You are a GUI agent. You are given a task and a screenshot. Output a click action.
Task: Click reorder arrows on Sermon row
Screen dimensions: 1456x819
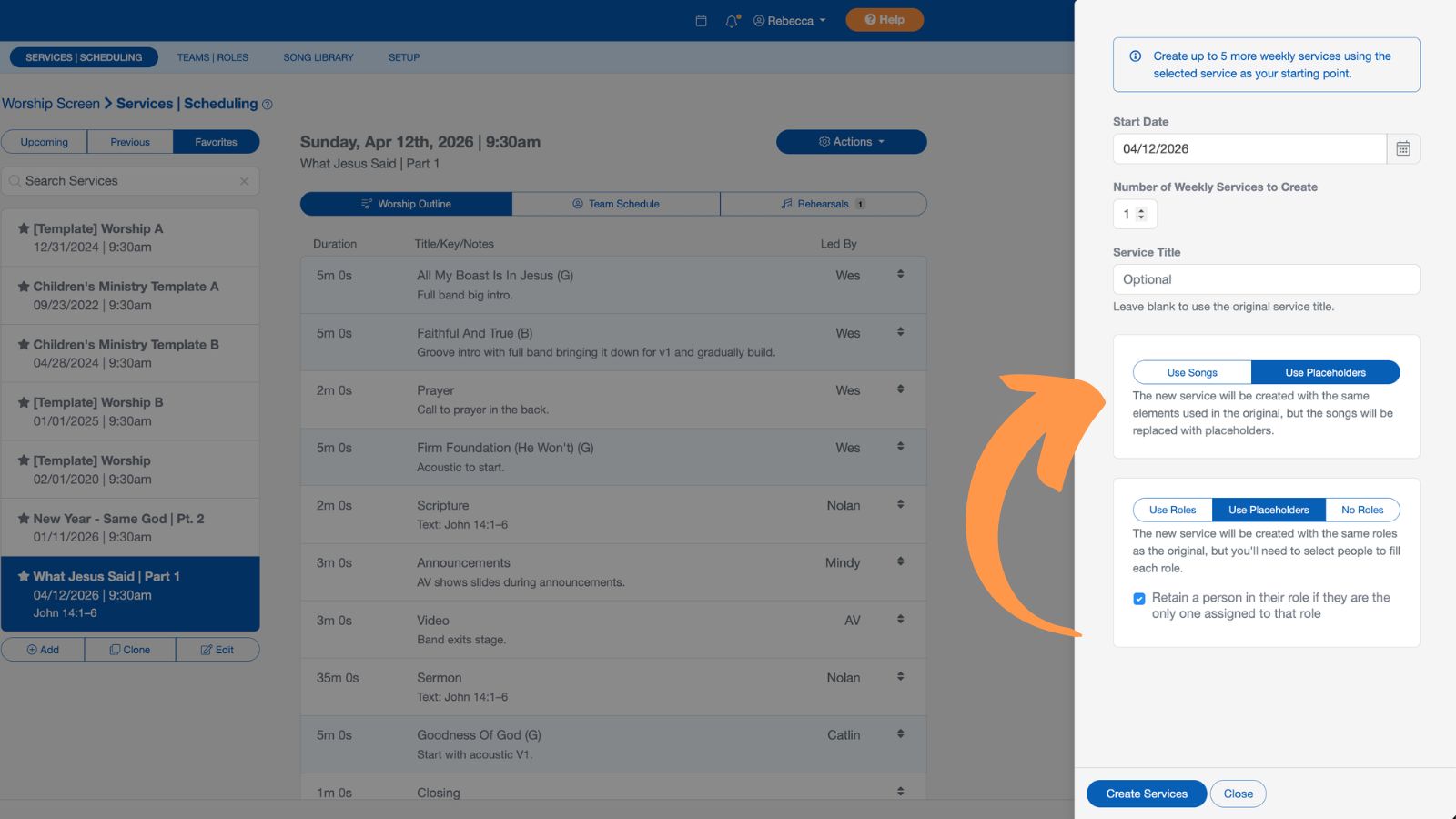pyautogui.click(x=900, y=676)
